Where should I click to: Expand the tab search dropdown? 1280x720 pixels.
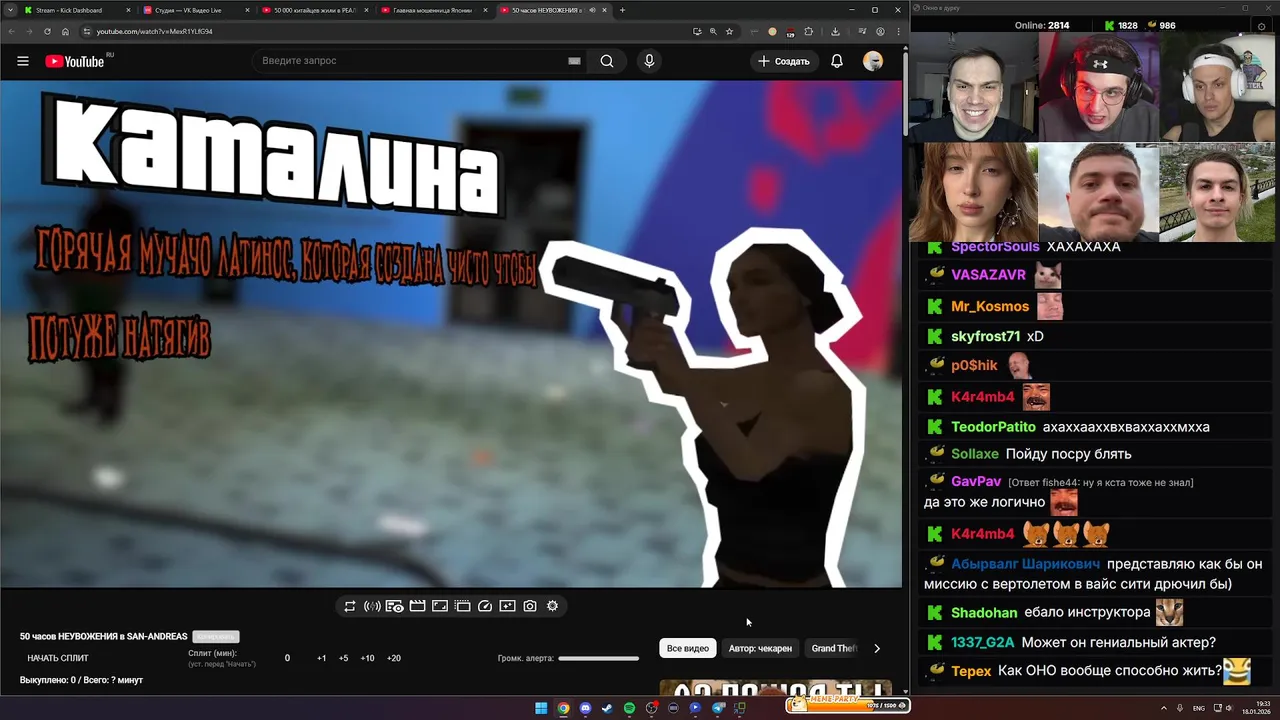pos(9,10)
